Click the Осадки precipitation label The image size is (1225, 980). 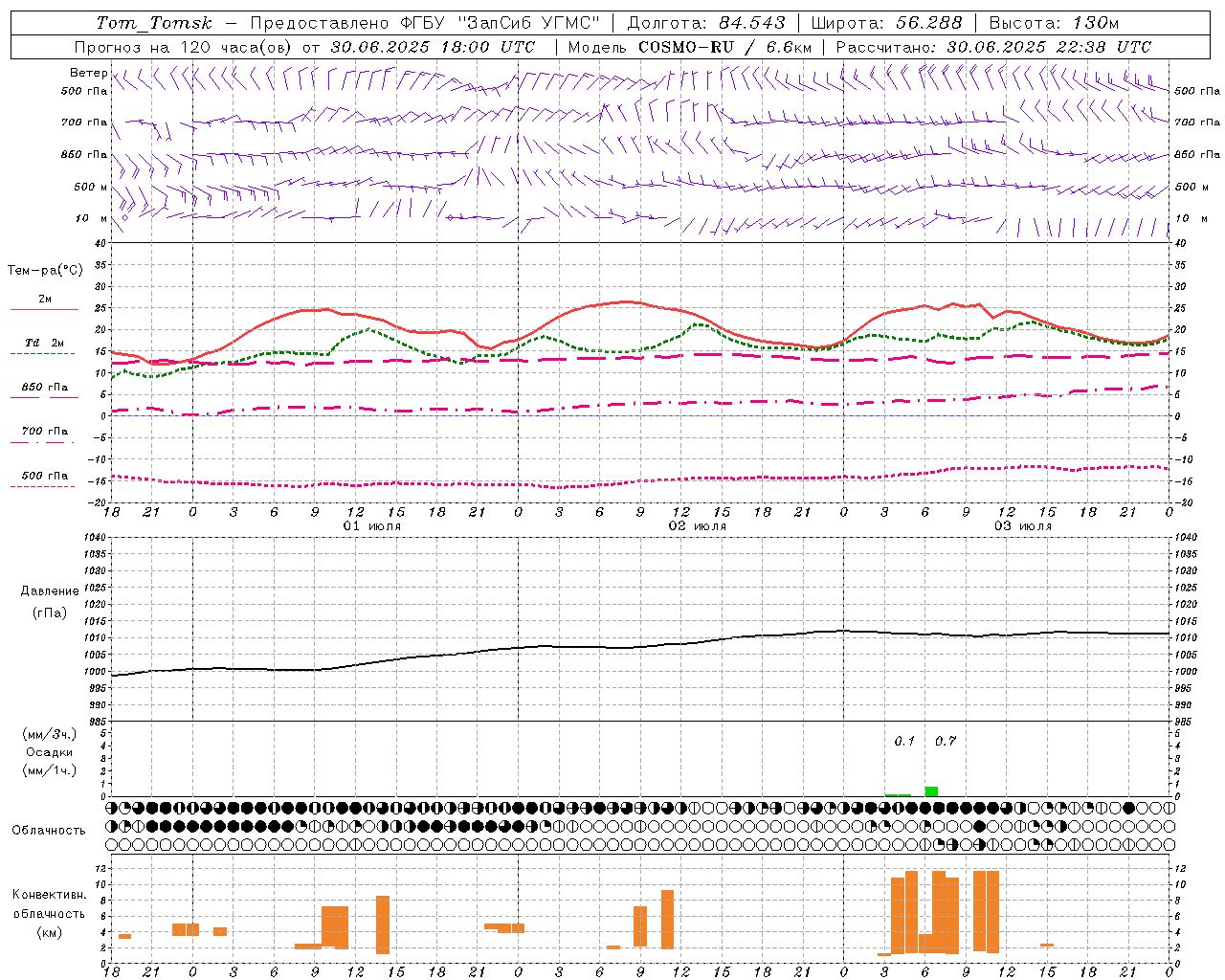click(50, 752)
